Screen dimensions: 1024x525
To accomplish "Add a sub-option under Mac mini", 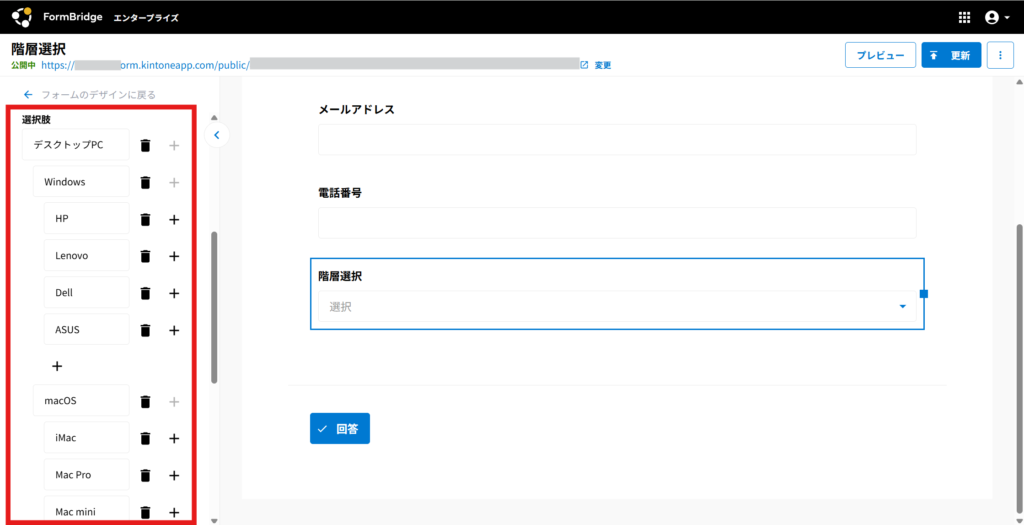I will point(174,512).
